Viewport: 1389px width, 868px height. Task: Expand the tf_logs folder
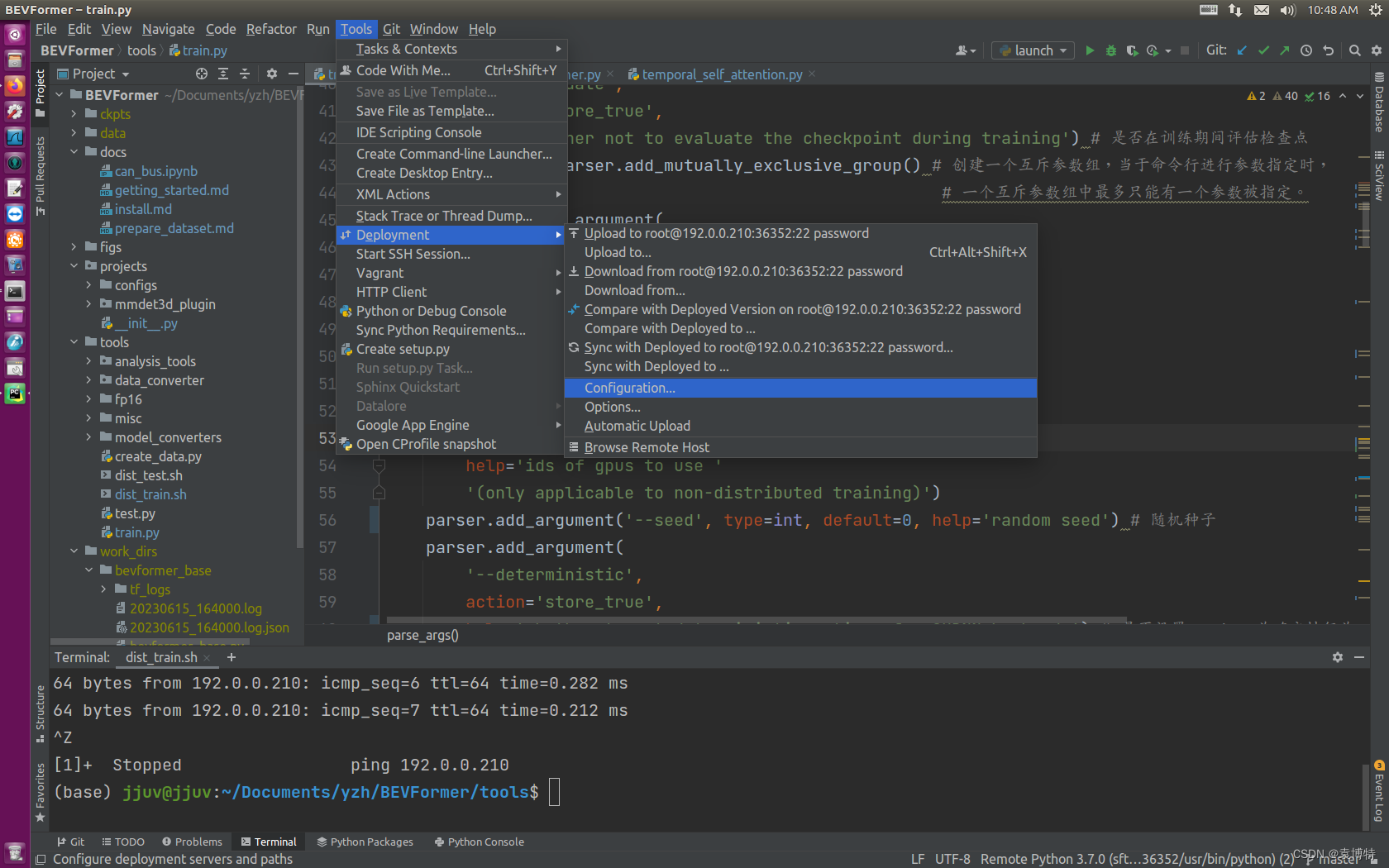point(104,589)
